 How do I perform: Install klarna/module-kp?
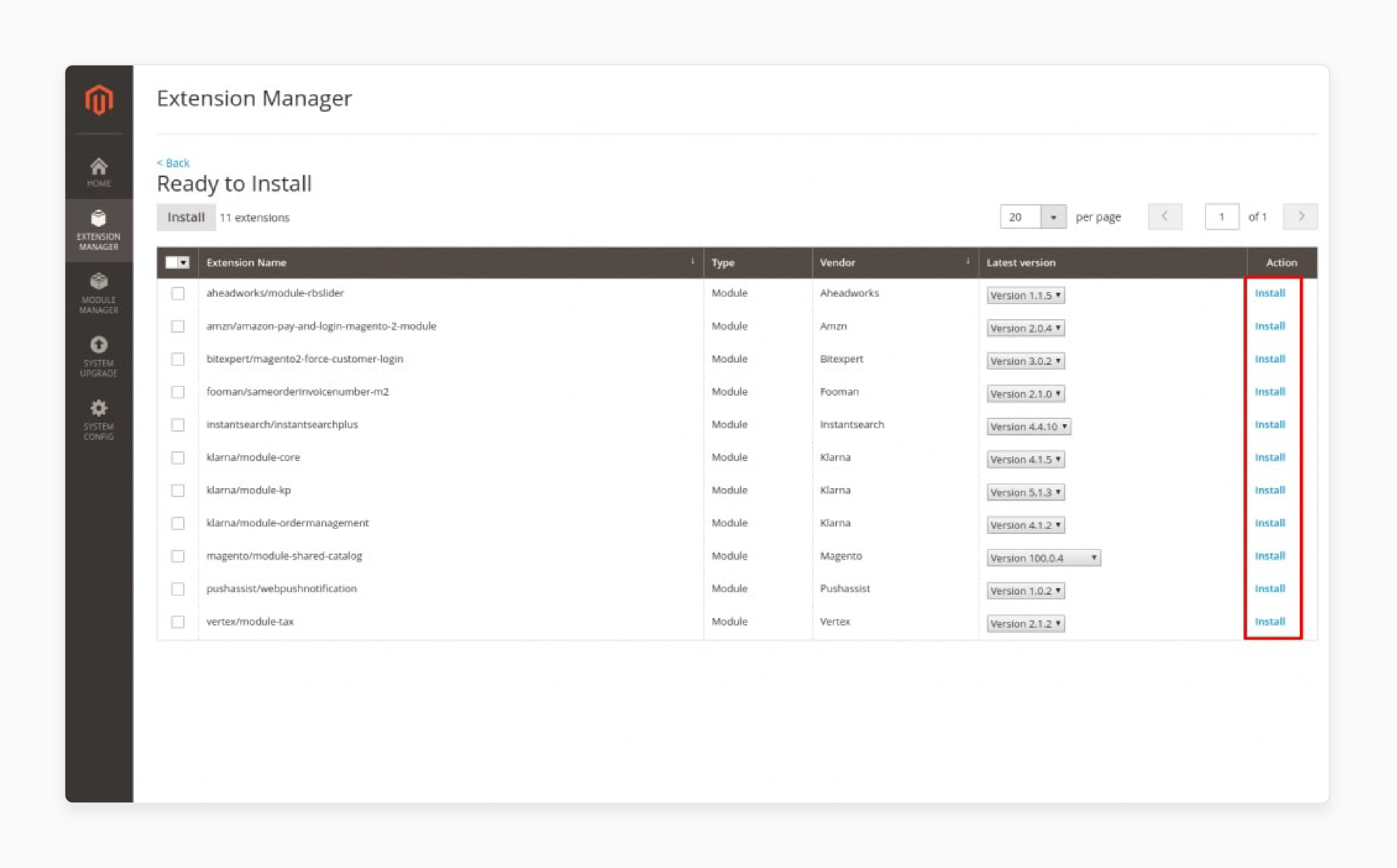1269,490
